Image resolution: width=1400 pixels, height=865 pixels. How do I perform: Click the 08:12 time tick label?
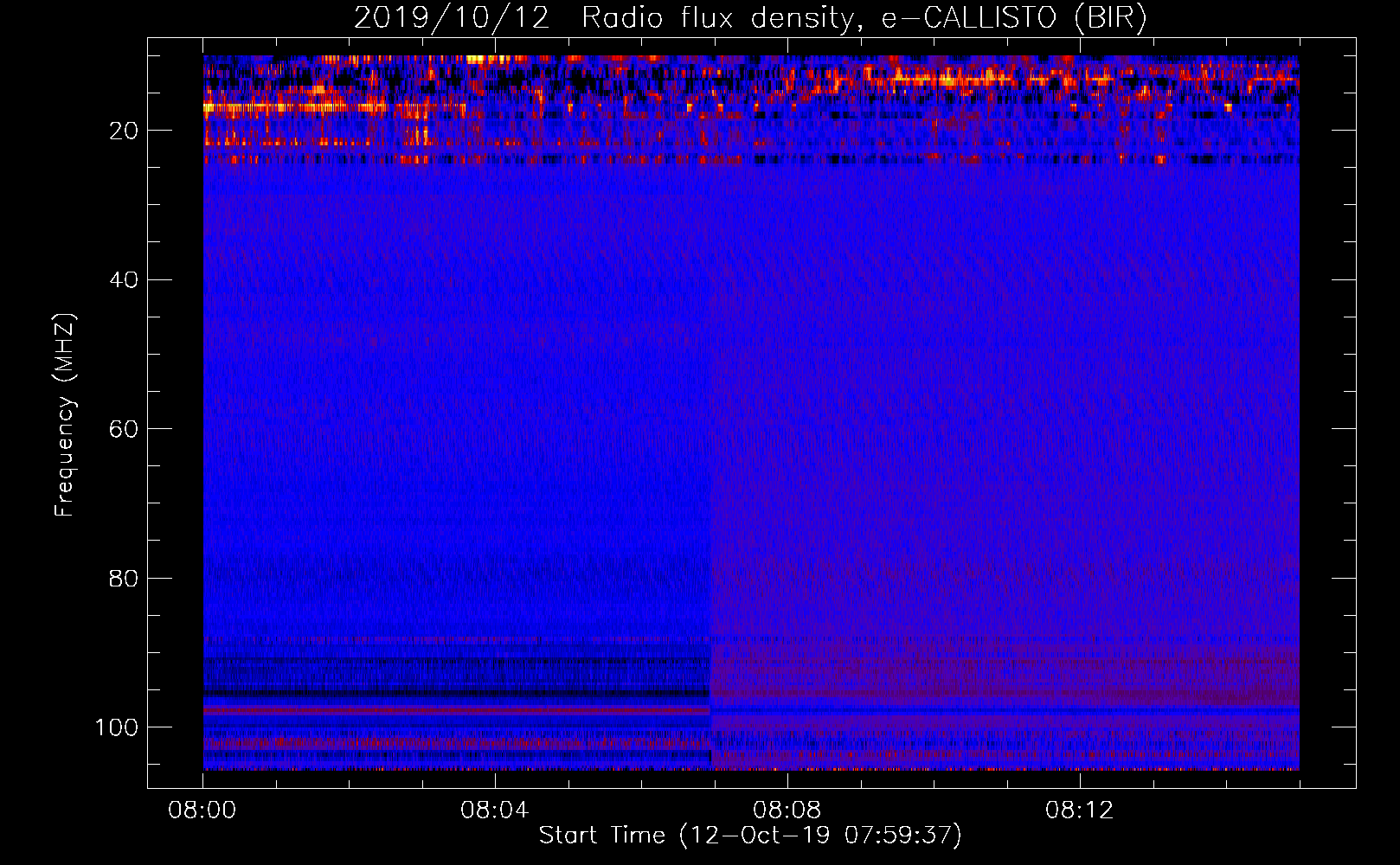[1080, 811]
